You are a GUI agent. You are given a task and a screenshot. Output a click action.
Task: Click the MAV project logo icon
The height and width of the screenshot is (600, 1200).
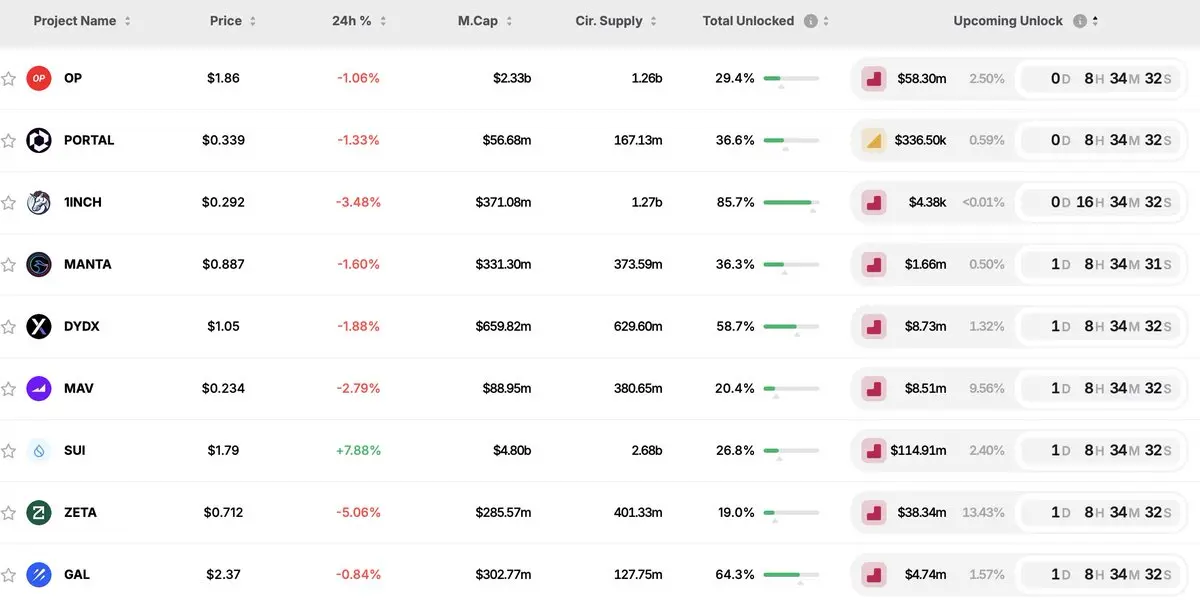(39, 388)
